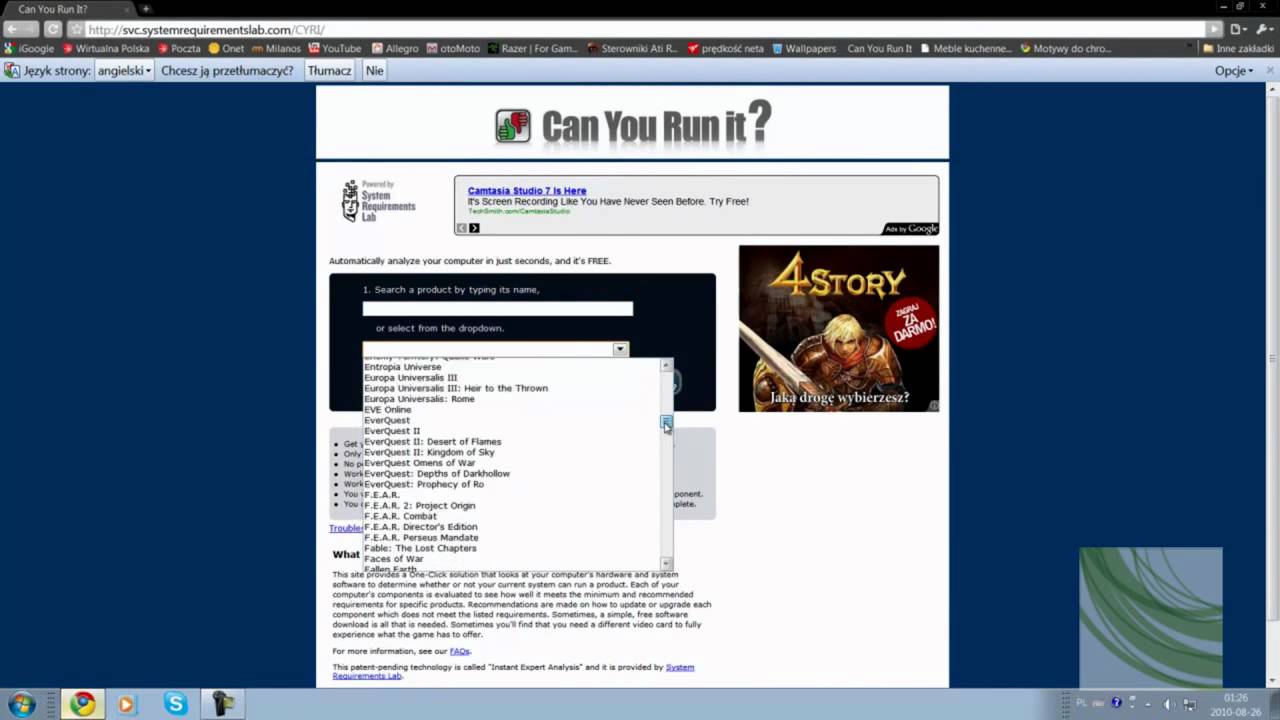
Task: Click the Tłumacz translate button
Action: point(329,71)
